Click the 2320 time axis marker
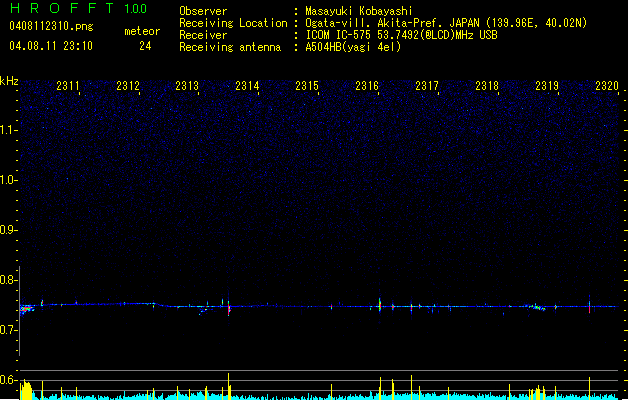This screenshot has width=629, height=400. tap(607, 85)
